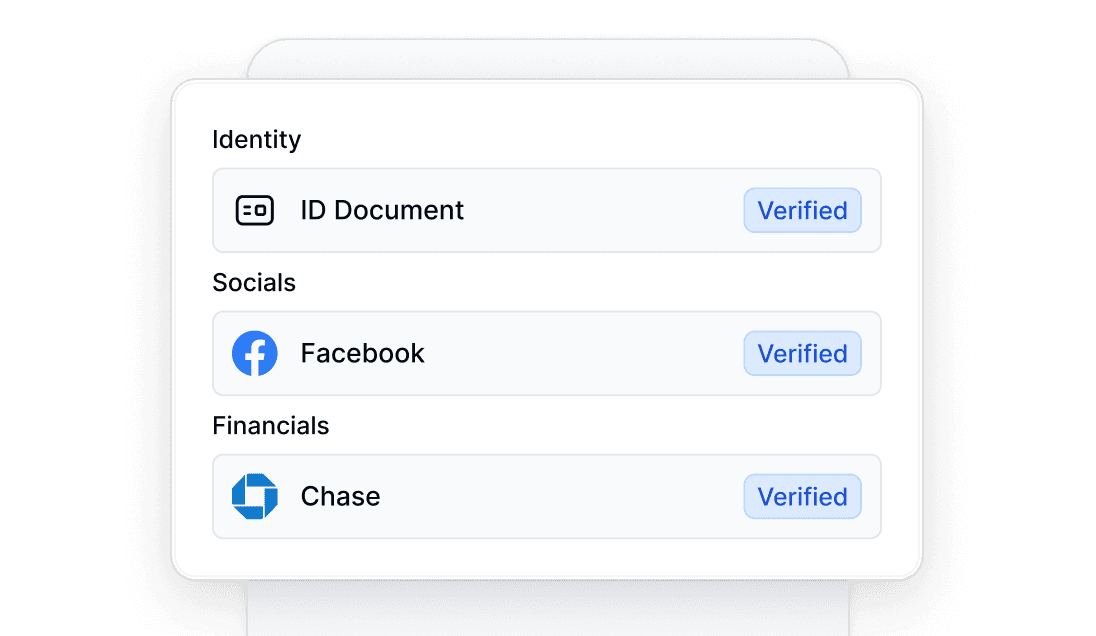This screenshot has width=1096, height=636.
Task: Click empty middle space in ID Document row
Action: tap(600, 210)
